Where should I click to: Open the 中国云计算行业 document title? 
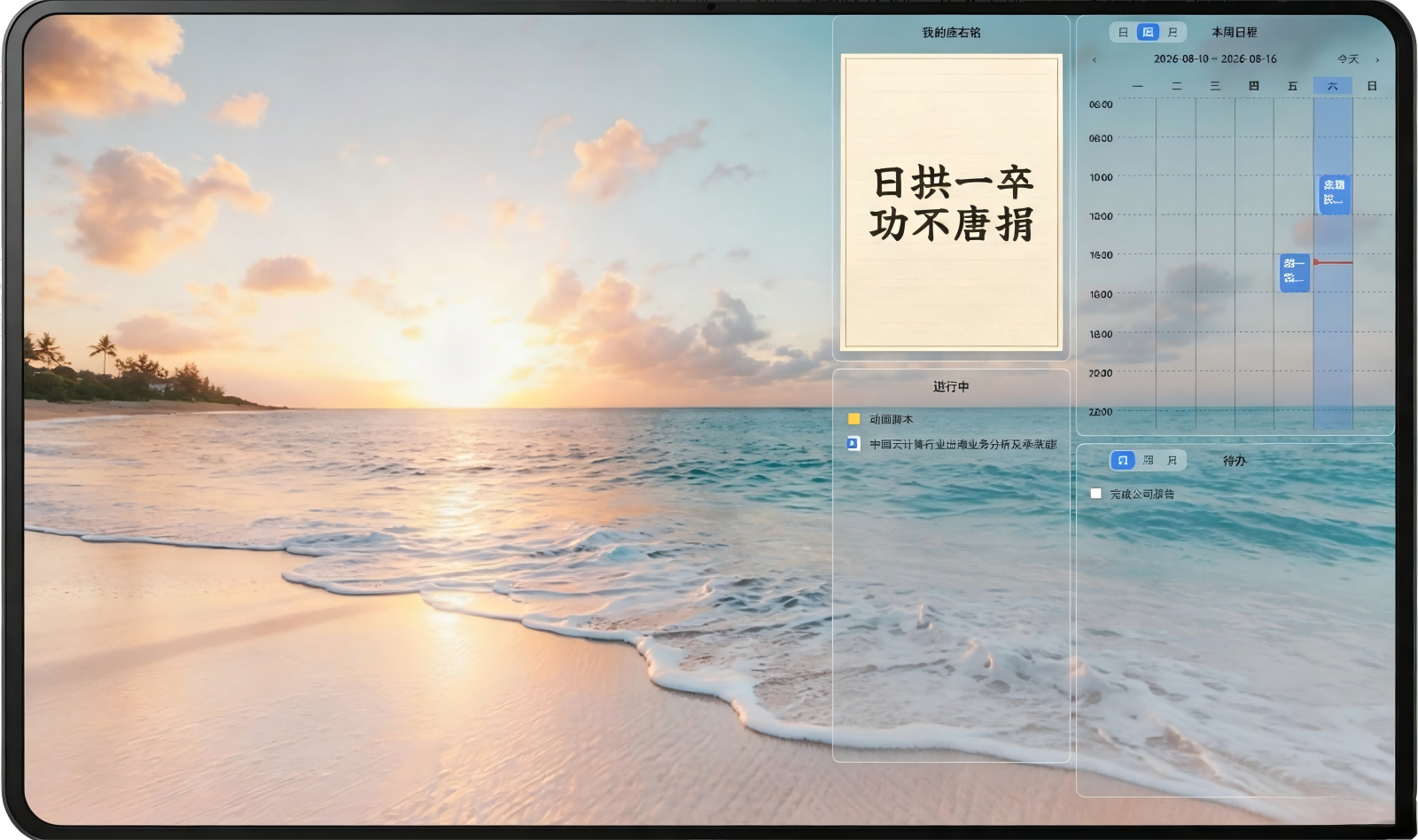[963, 445]
